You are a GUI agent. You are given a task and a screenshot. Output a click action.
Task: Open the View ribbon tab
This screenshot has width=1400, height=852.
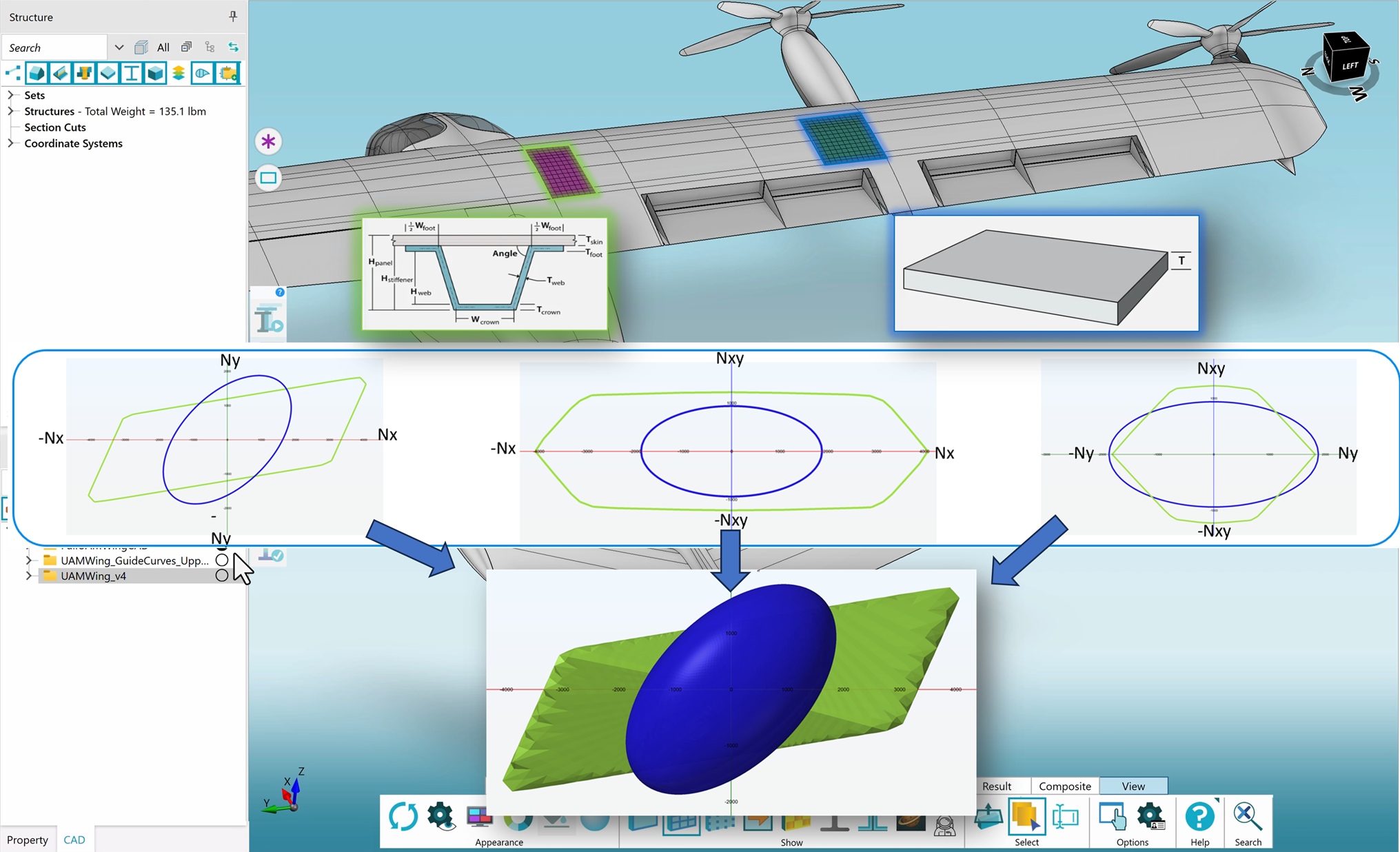1133,786
